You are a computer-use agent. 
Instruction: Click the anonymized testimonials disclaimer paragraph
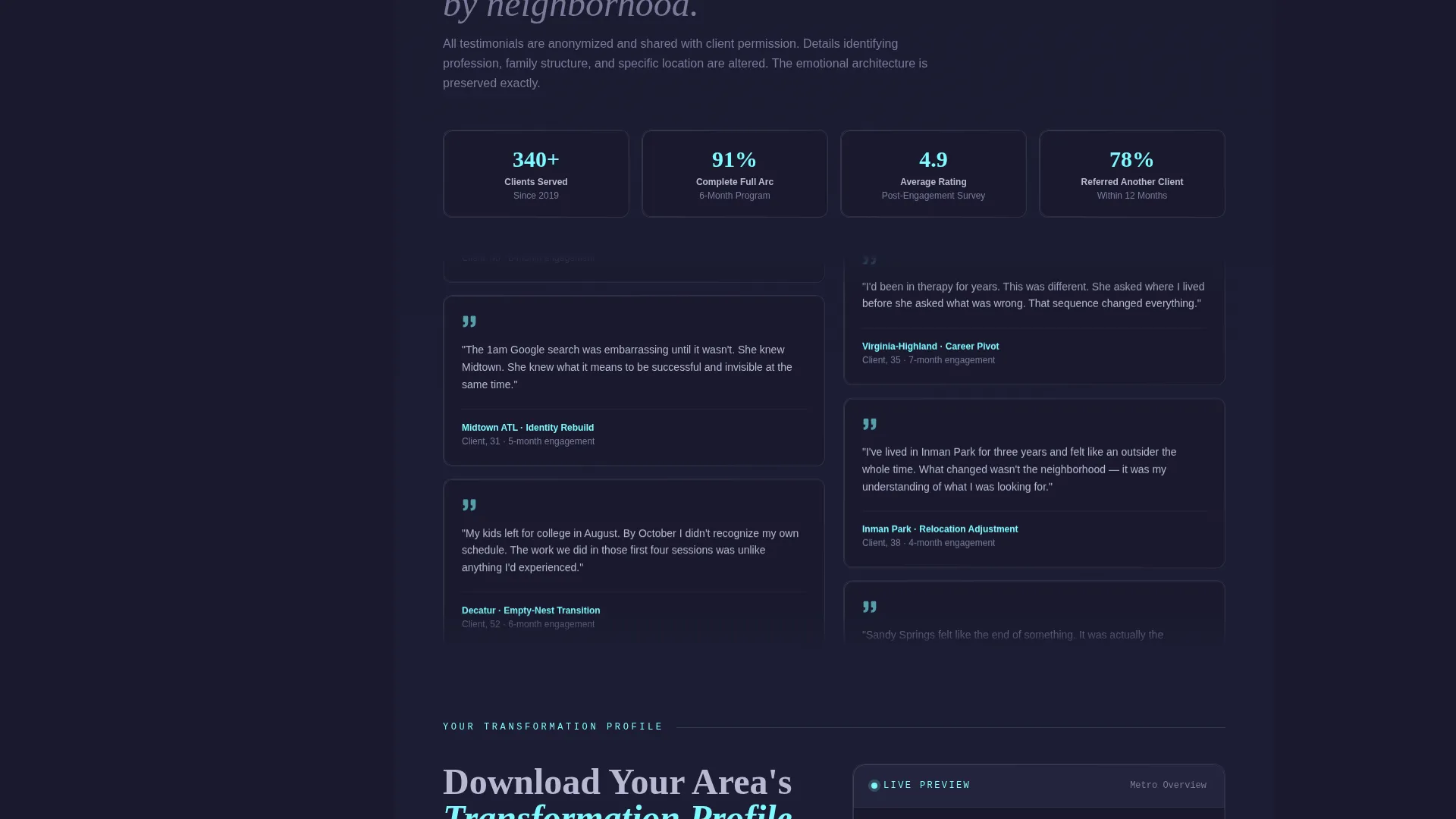click(x=685, y=64)
